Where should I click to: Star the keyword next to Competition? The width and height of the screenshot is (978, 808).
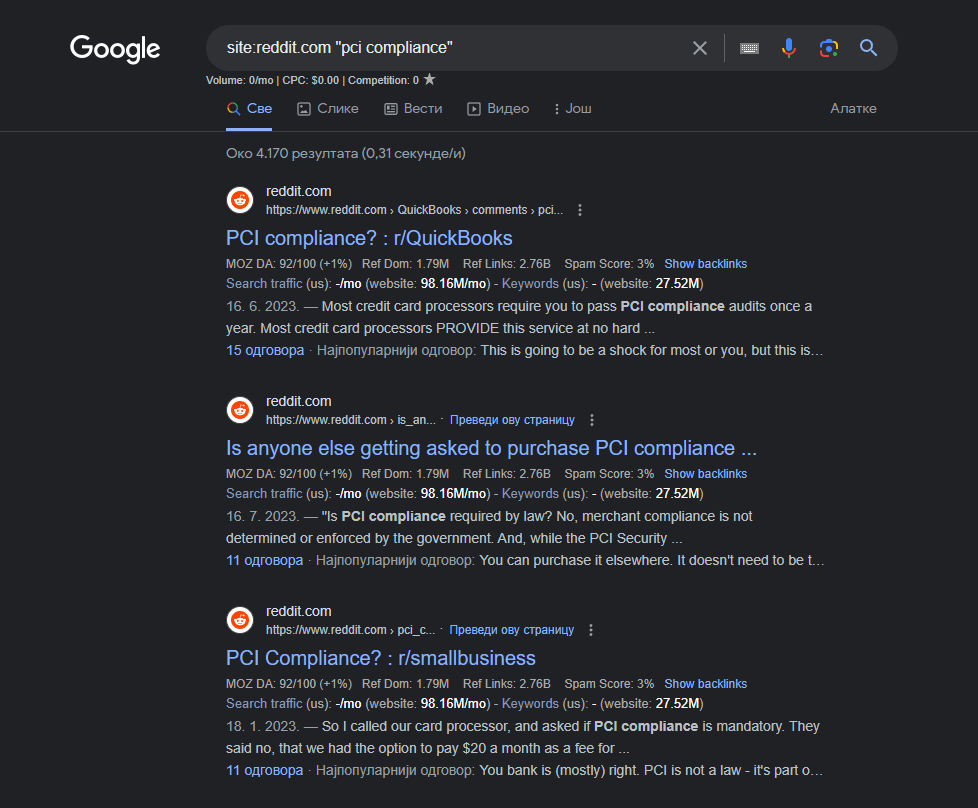coord(429,79)
